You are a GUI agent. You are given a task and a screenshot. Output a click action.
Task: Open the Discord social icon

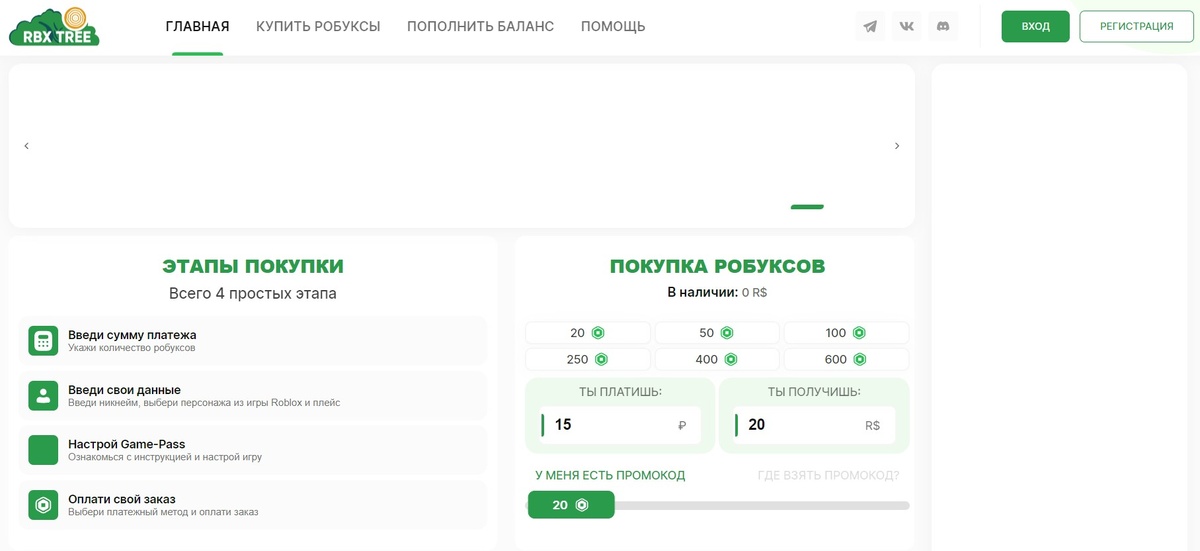(x=942, y=27)
